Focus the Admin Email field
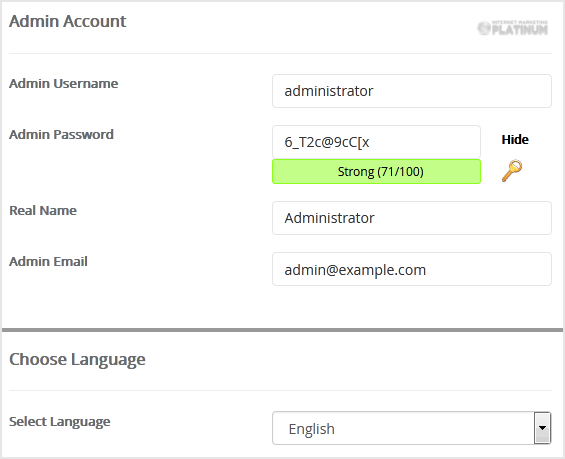 (x=412, y=269)
